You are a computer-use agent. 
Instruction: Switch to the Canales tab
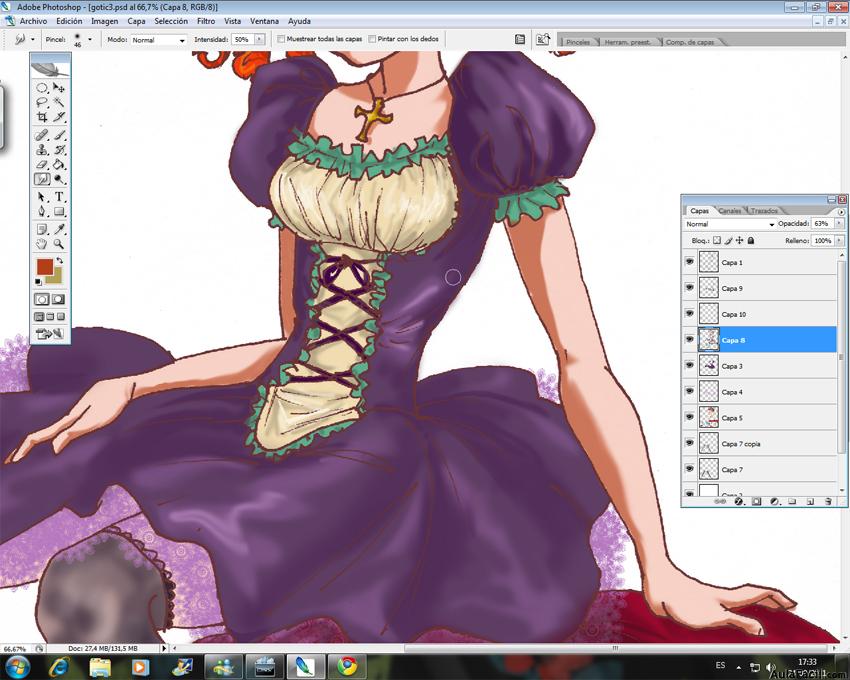click(x=729, y=210)
